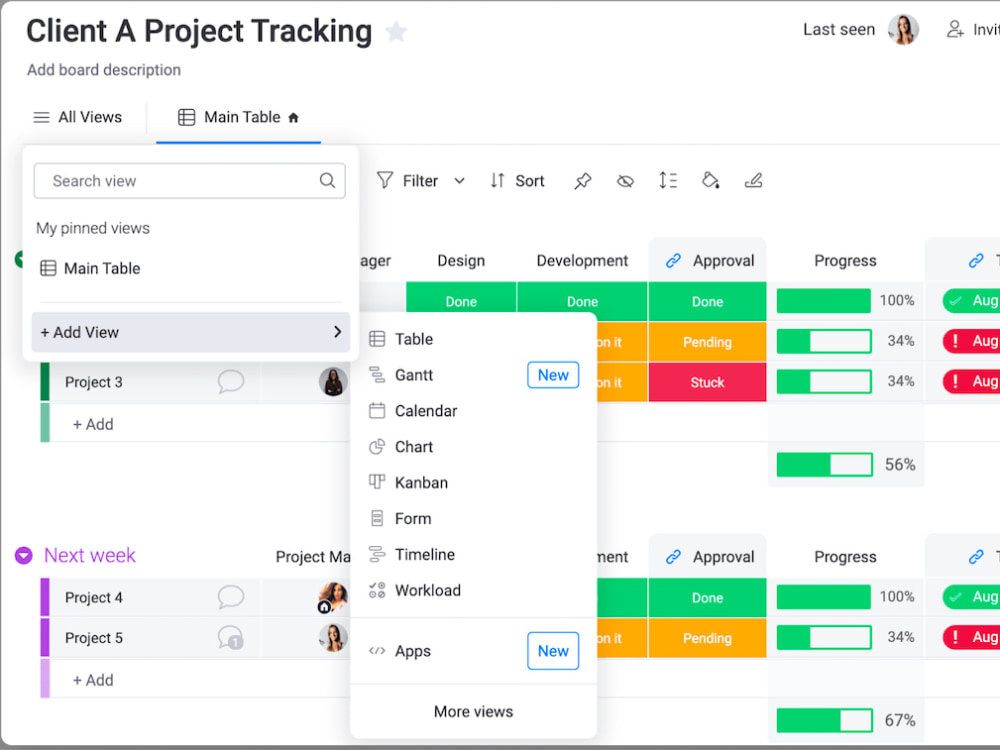Add a Chart view
The image size is (1000, 750).
(x=473, y=447)
